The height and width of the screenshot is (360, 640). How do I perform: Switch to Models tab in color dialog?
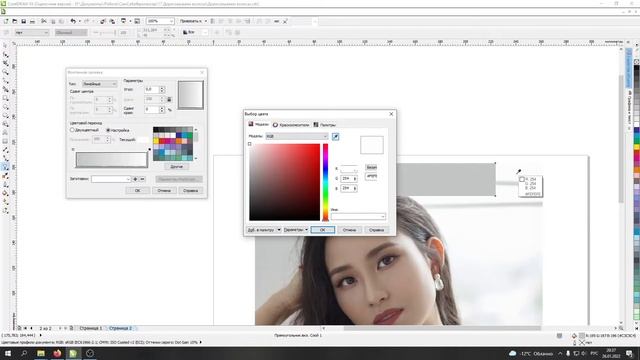pyautogui.click(x=259, y=124)
